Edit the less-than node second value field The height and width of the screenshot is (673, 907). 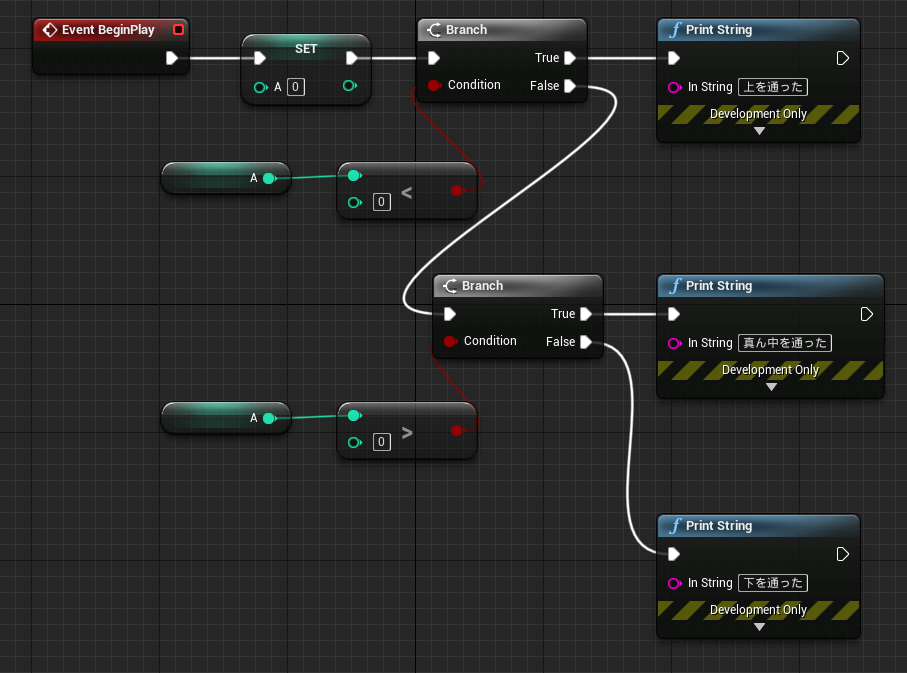381,202
